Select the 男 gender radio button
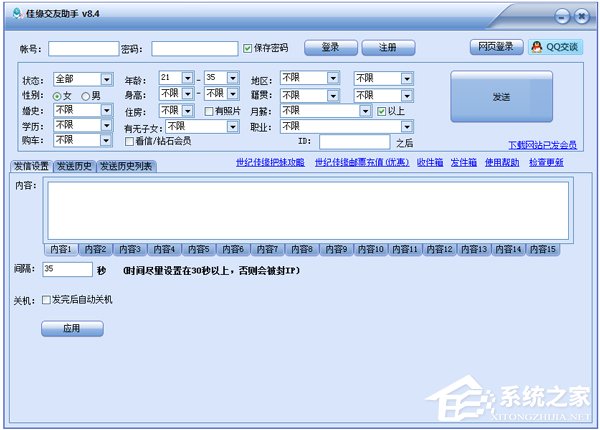 coord(85,95)
